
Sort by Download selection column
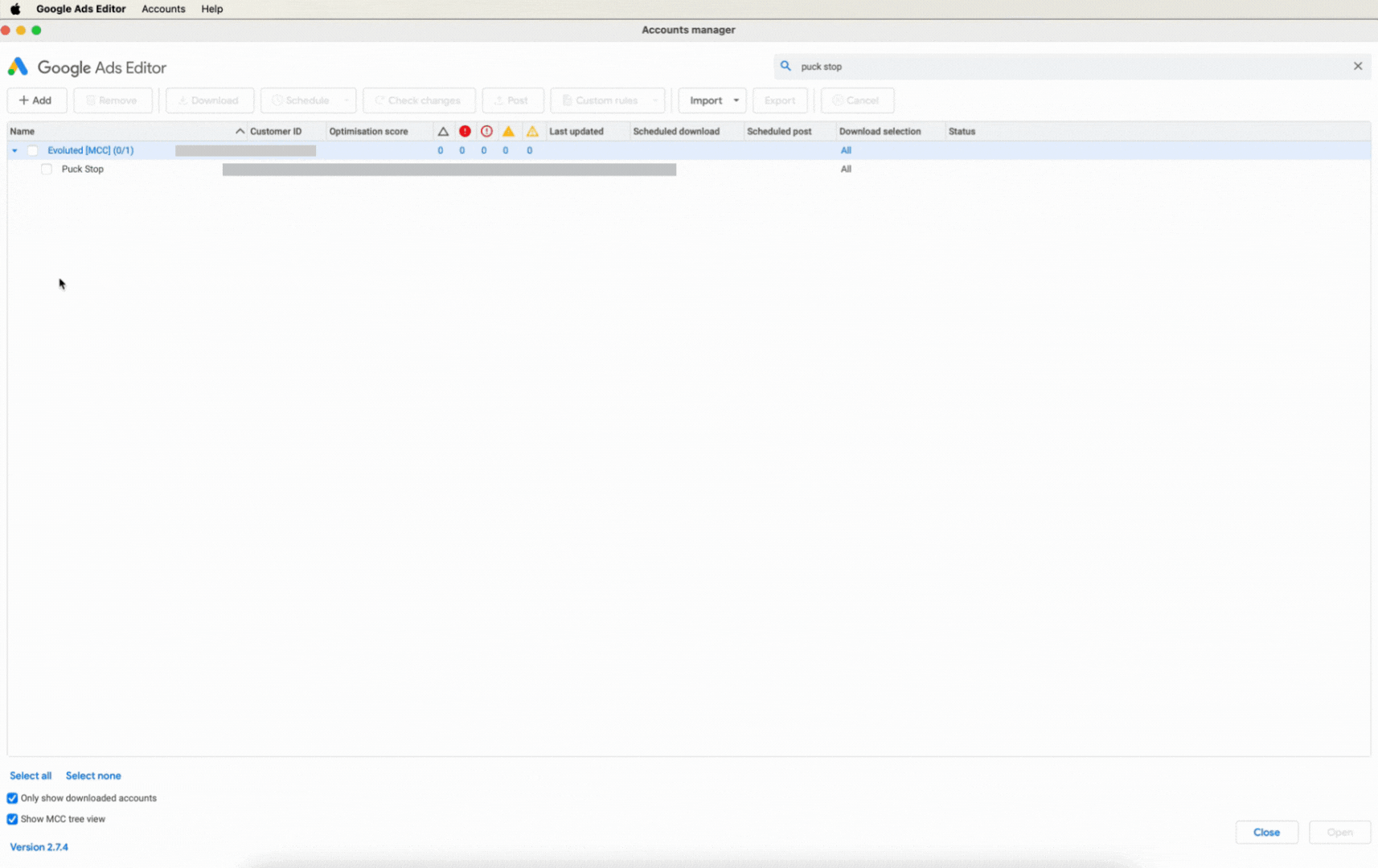coord(880,131)
